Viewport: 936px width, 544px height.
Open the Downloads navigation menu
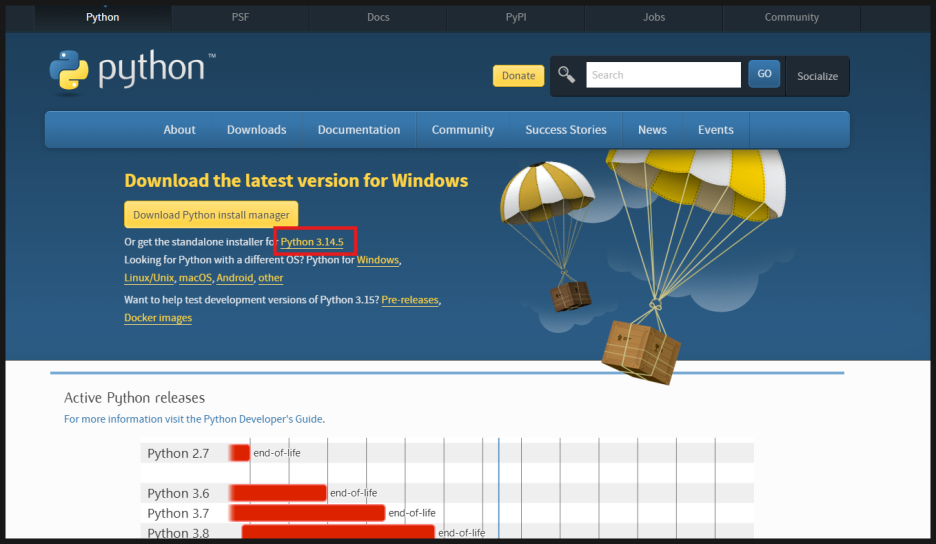pyautogui.click(x=257, y=130)
